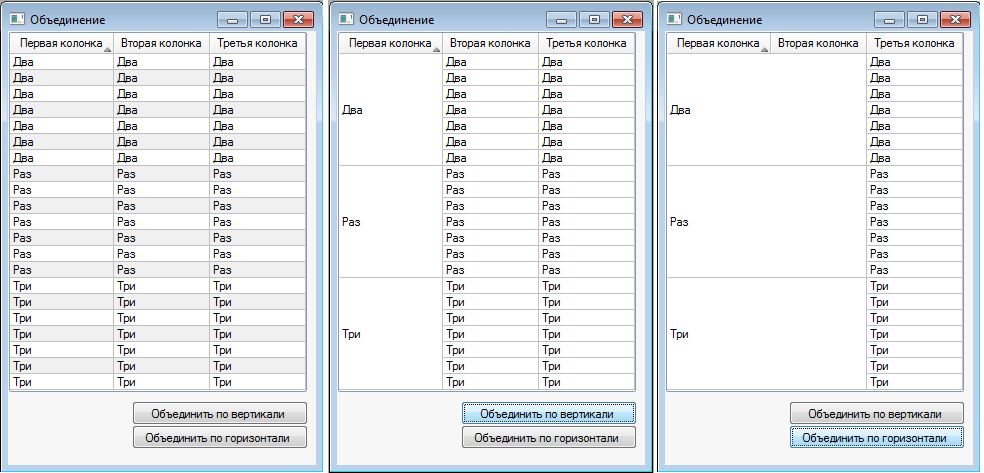Hit 'Объединить по вертикали' in the right window
The image size is (984, 473).
tap(876, 413)
